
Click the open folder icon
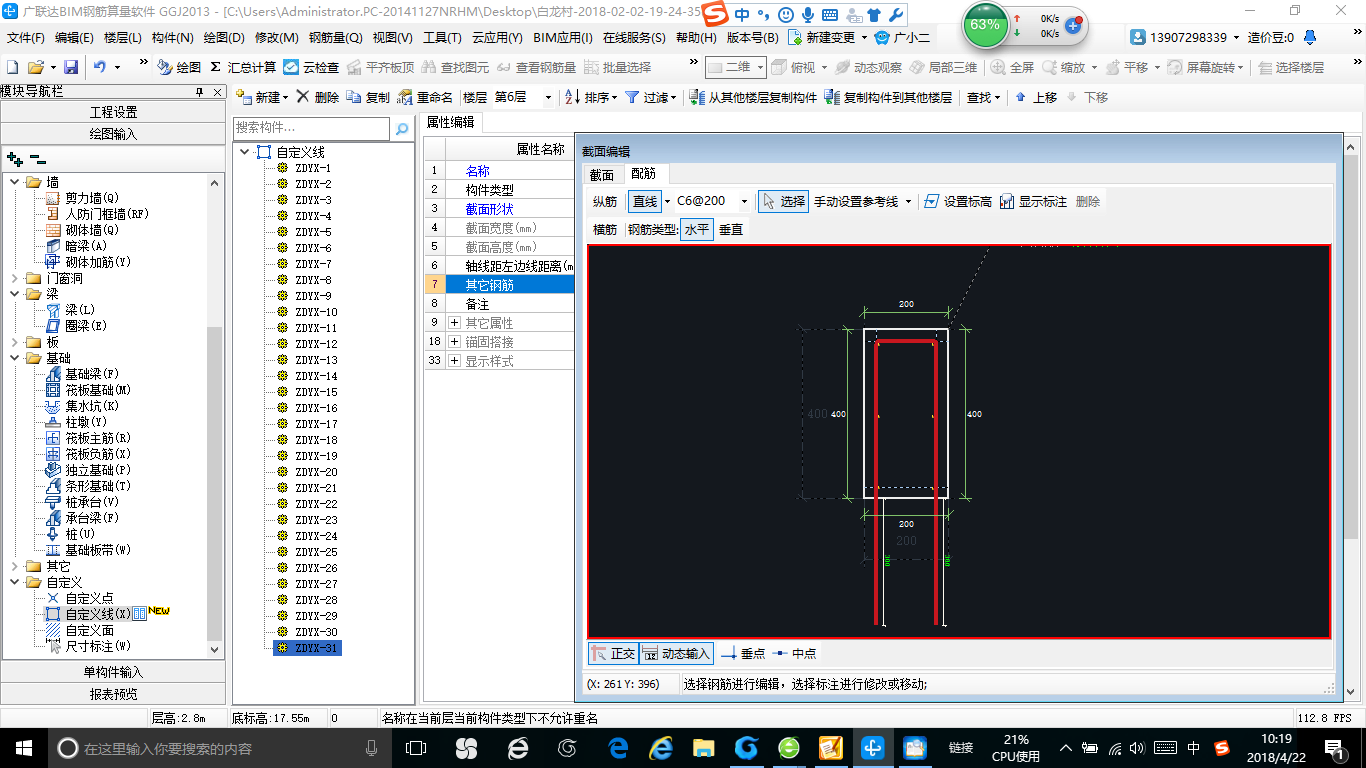click(35, 67)
